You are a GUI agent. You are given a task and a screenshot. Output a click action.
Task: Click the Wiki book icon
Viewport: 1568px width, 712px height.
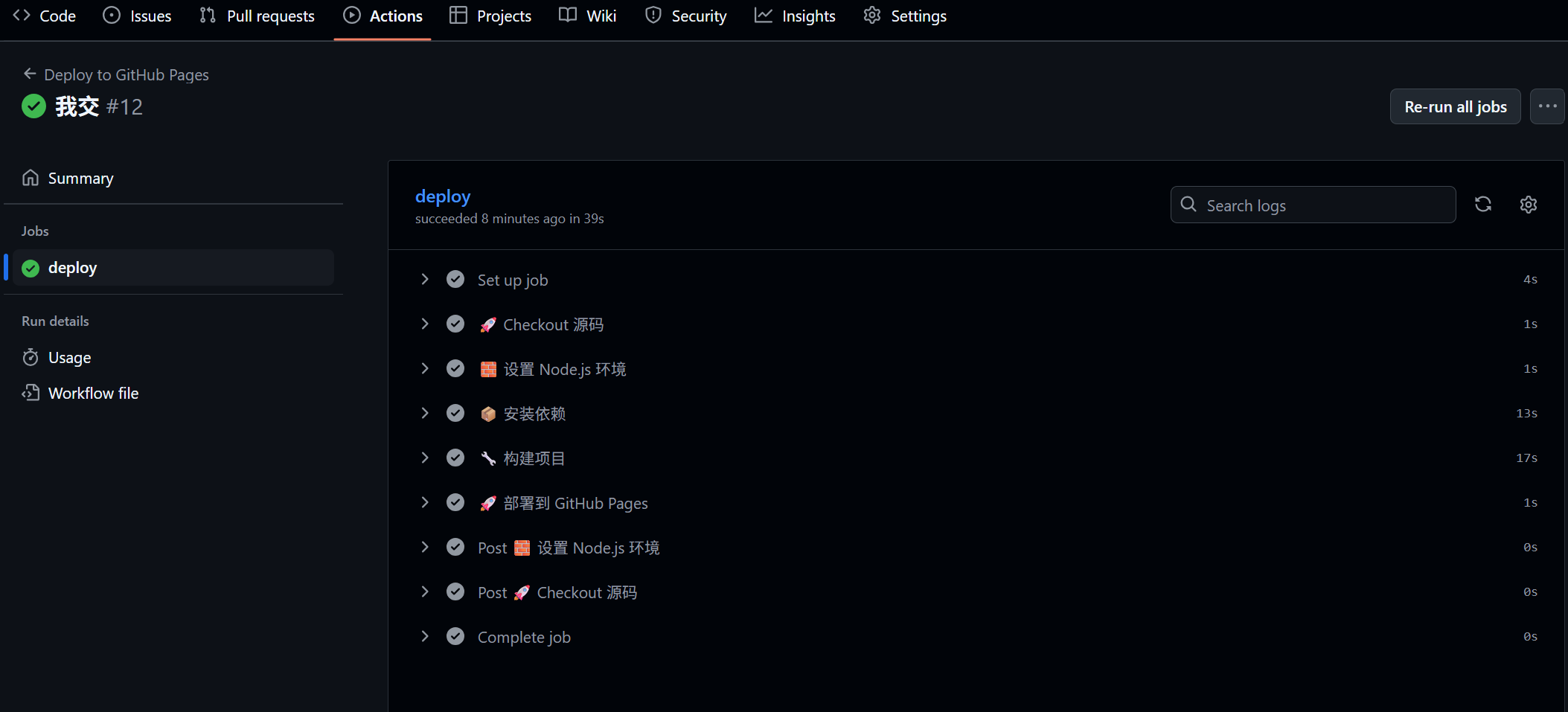pos(567,14)
